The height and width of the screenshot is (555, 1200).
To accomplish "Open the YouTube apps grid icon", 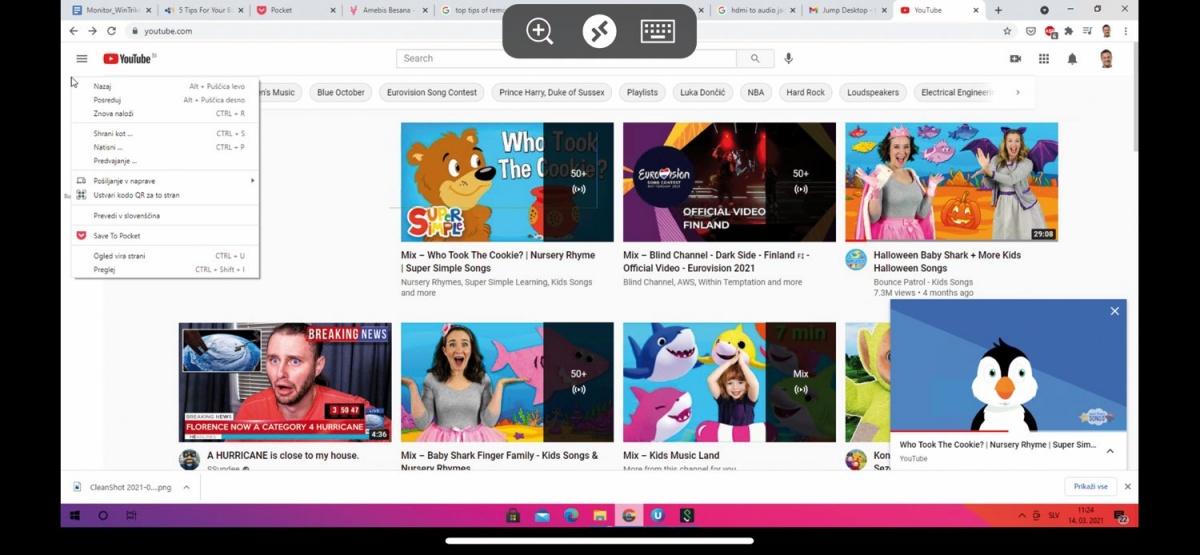I will pyautogui.click(x=1044, y=59).
